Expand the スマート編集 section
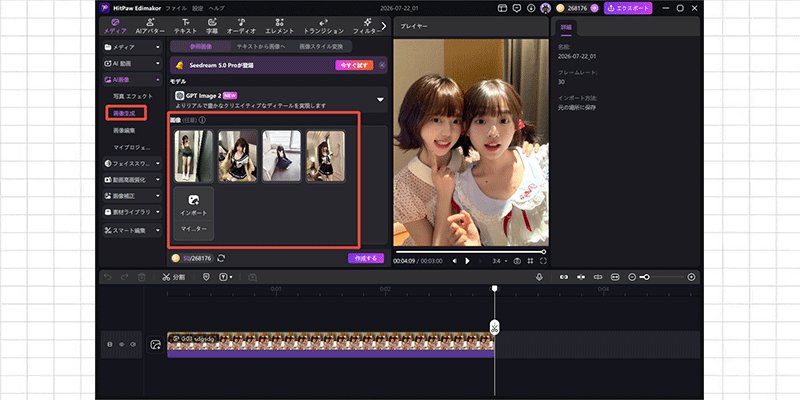The height and width of the screenshot is (400, 800). click(132, 231)
